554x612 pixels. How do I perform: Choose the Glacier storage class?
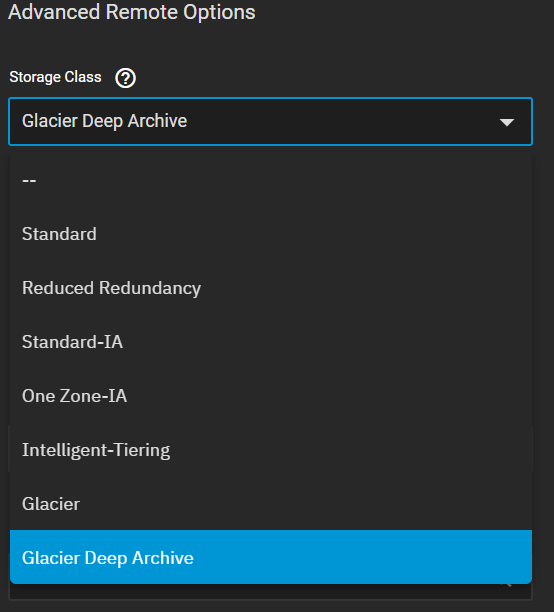click(x=271, y=503)
